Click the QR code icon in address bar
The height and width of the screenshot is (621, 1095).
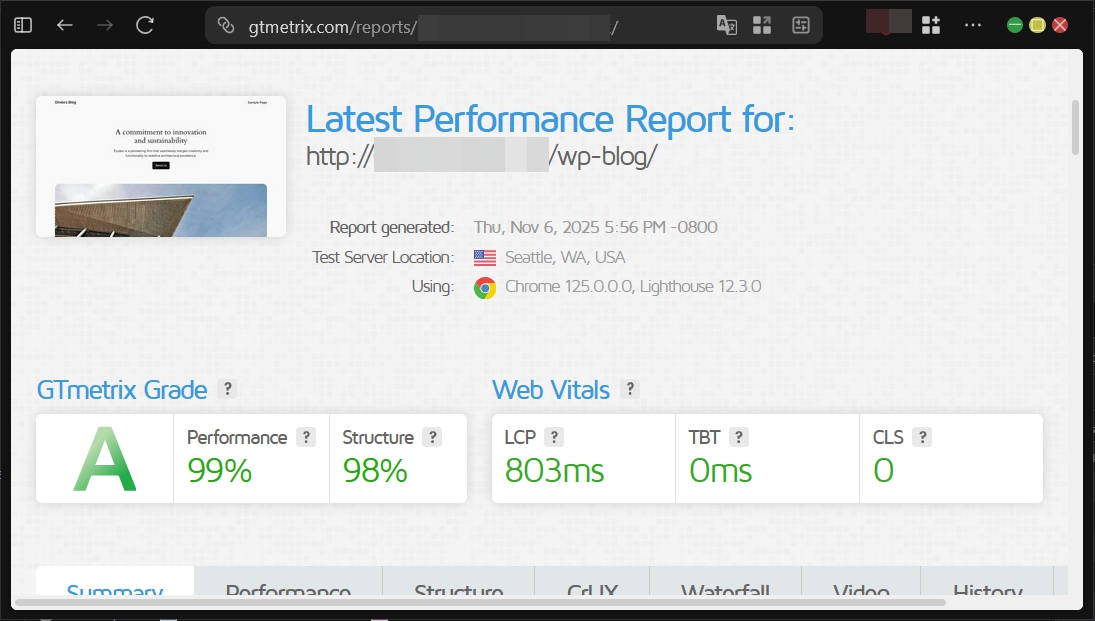(x=762, y=26)
